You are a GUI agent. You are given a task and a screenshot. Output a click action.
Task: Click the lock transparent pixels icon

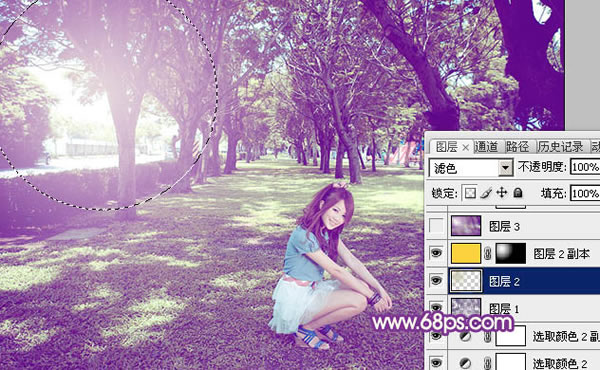click(x=470, y=193)
